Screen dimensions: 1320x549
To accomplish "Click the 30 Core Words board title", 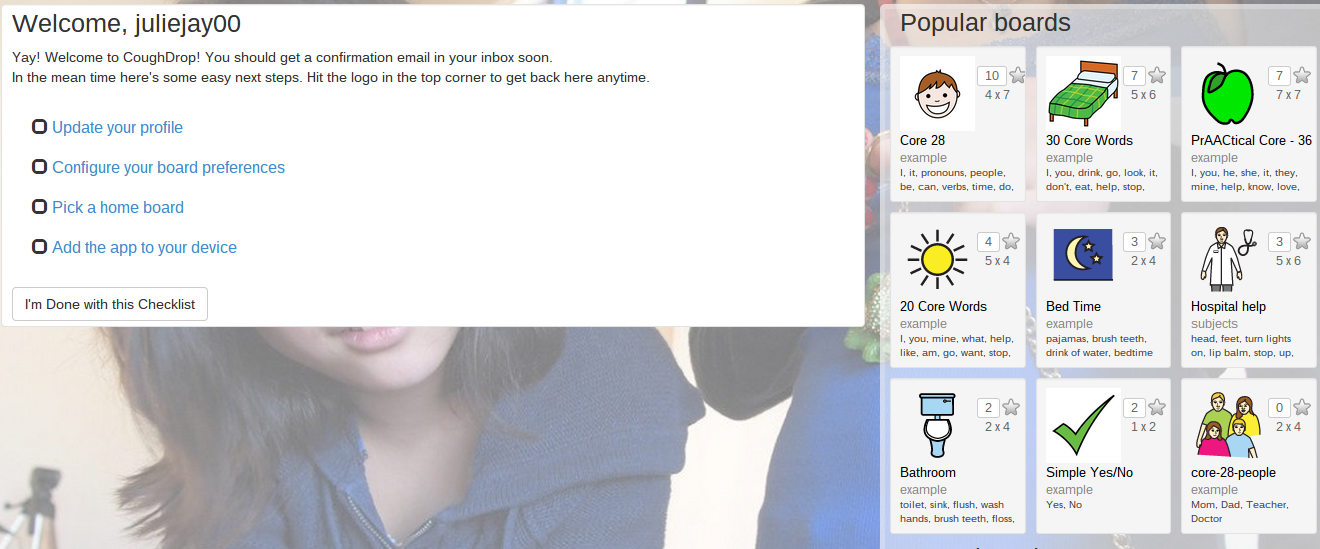I will click(x=1089, y=141).
